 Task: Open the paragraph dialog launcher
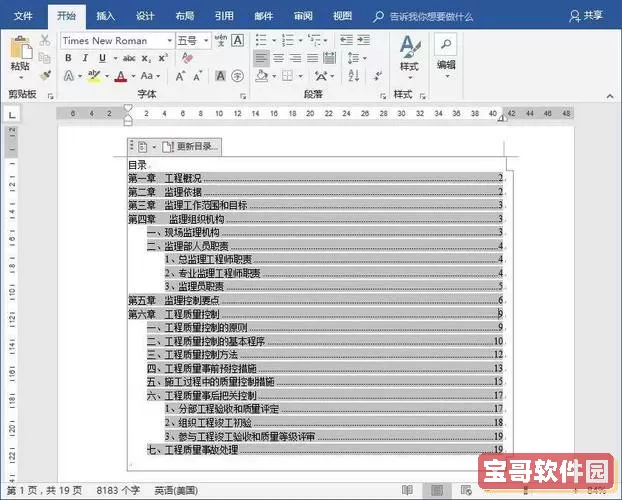[383, 96]
